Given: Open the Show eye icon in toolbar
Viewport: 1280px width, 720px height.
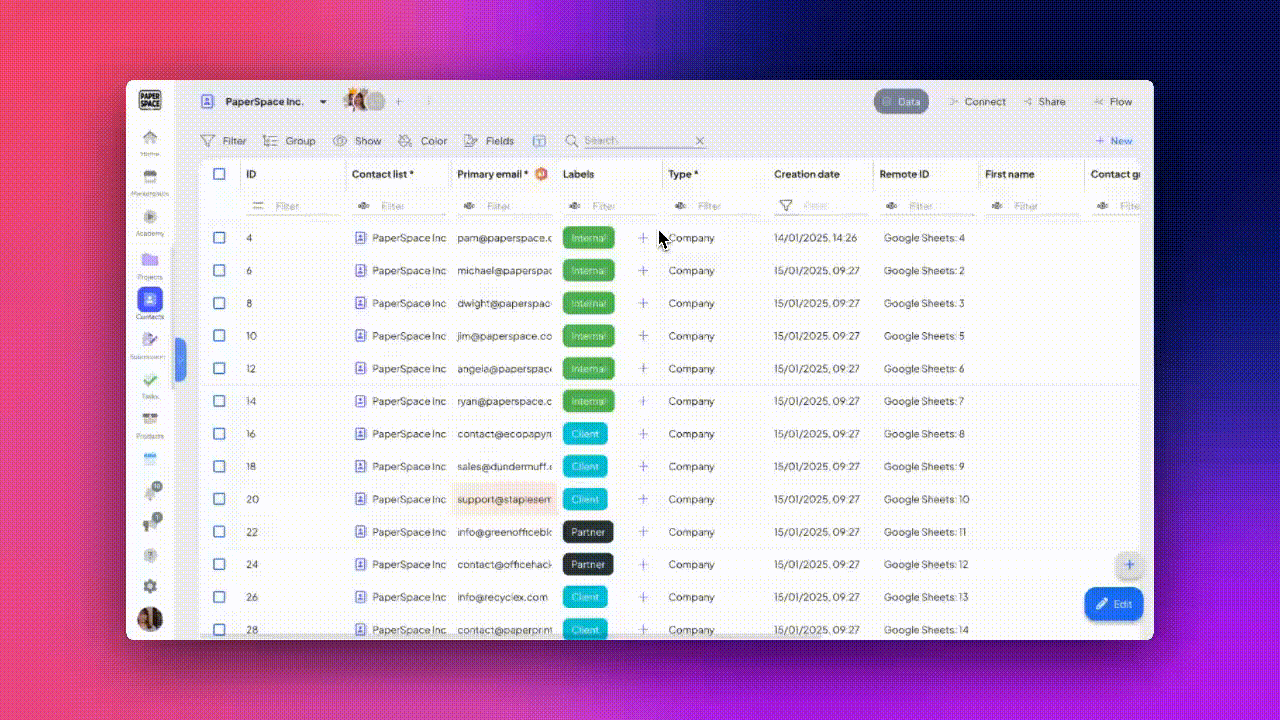Looking at the screenshot, I should (340, 141).
